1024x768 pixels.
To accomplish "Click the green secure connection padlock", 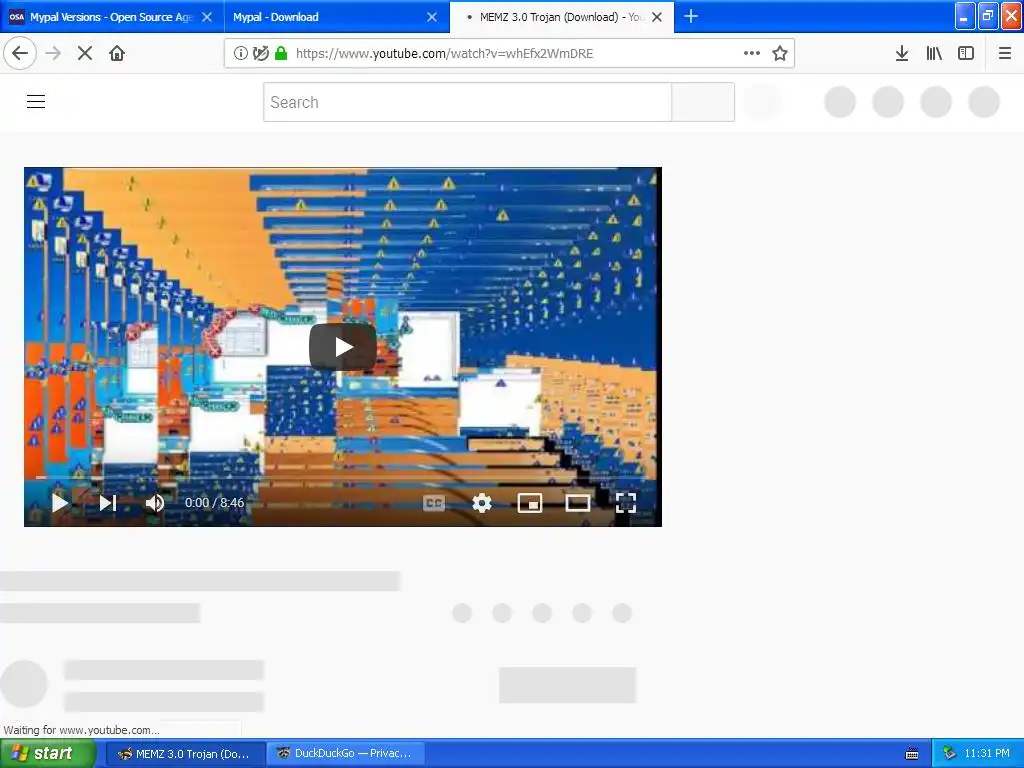I will (281, 53).
